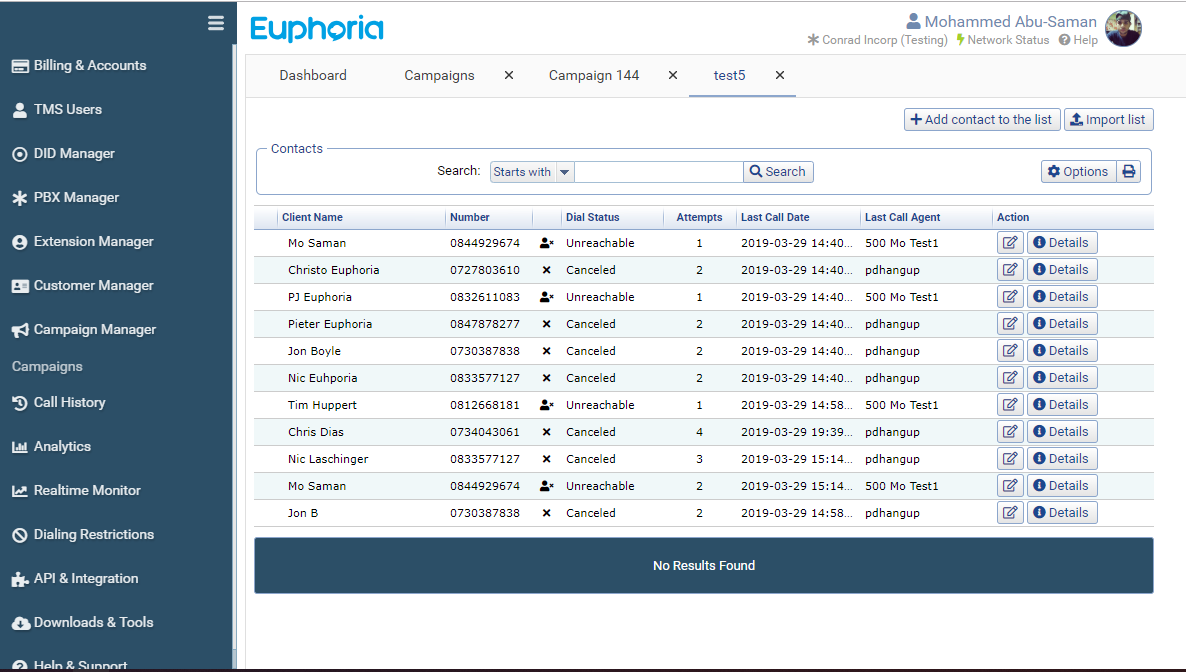This screenshot has height=672, width=1186.
Task: Expand the 'Starts with' search dropdown
Action: click(x=565, y=172)
